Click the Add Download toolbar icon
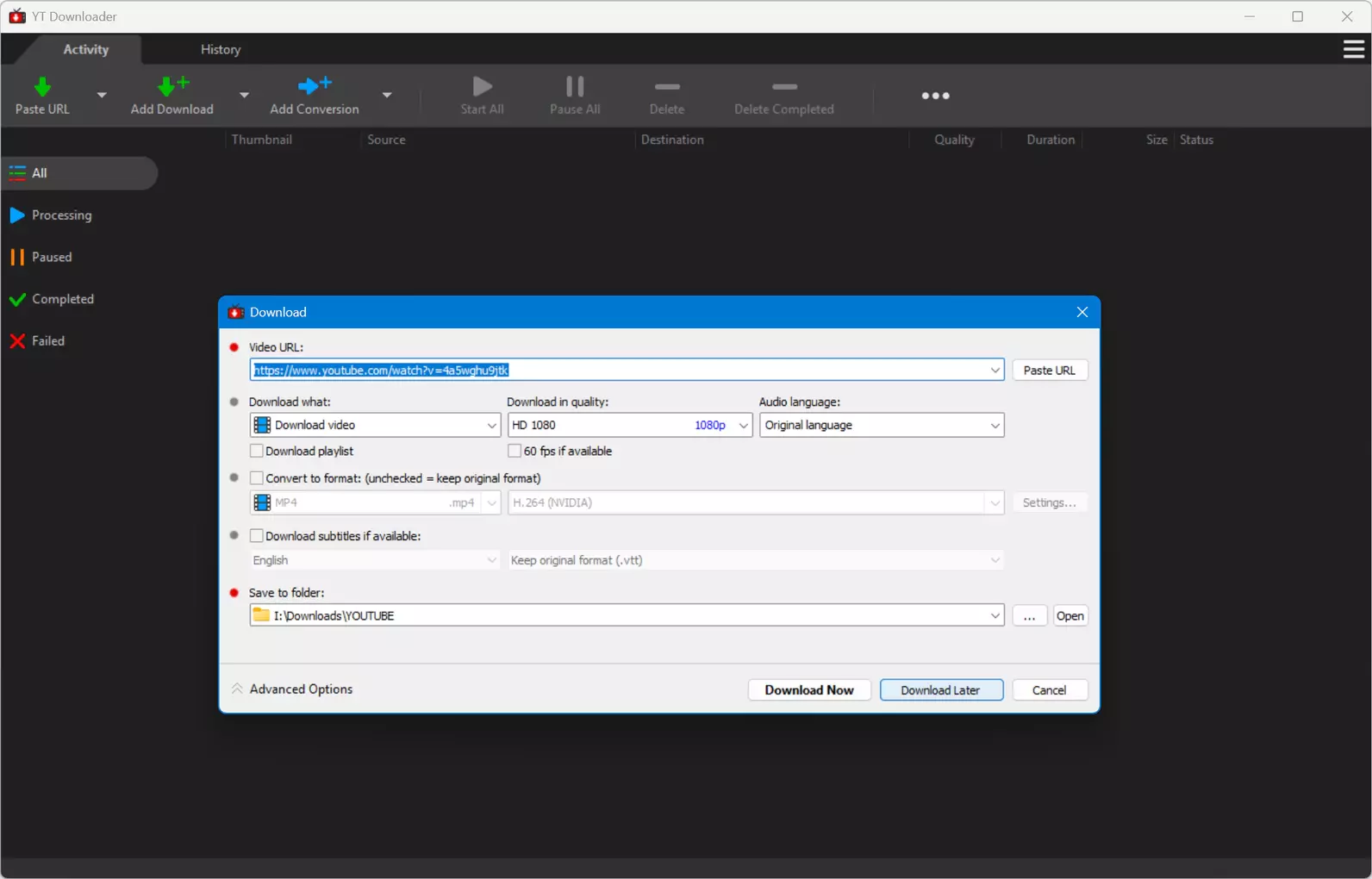The image size is (1372, 879). click(172, 85)
